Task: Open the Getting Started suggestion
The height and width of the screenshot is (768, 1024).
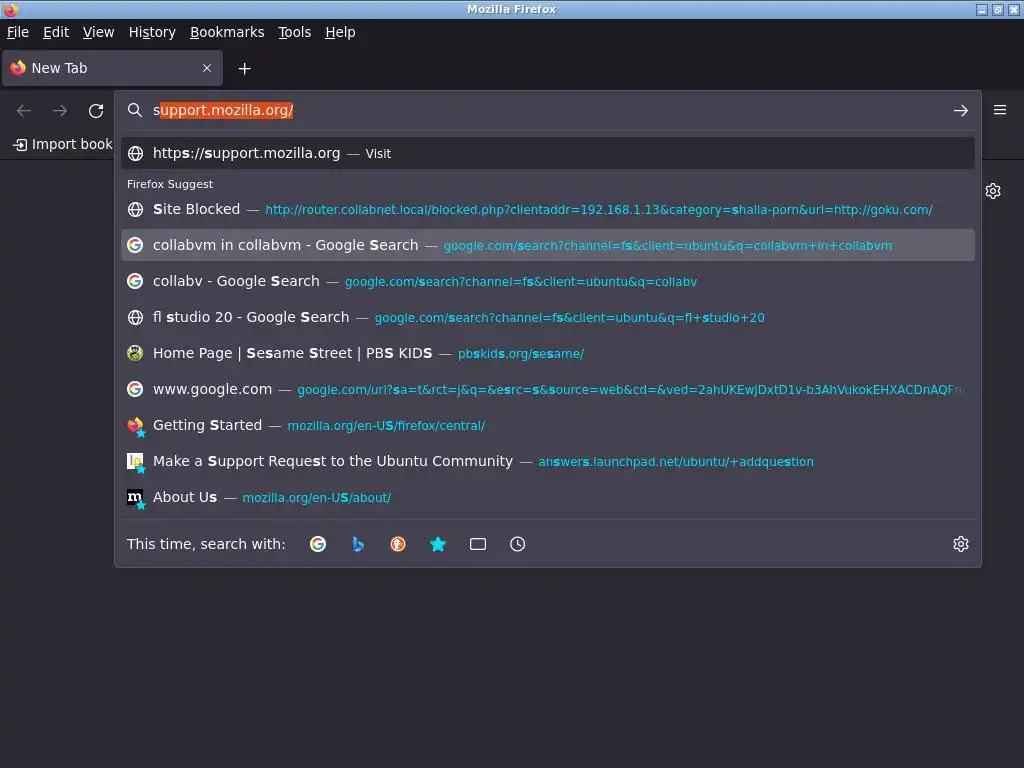Action: [547, 425]
